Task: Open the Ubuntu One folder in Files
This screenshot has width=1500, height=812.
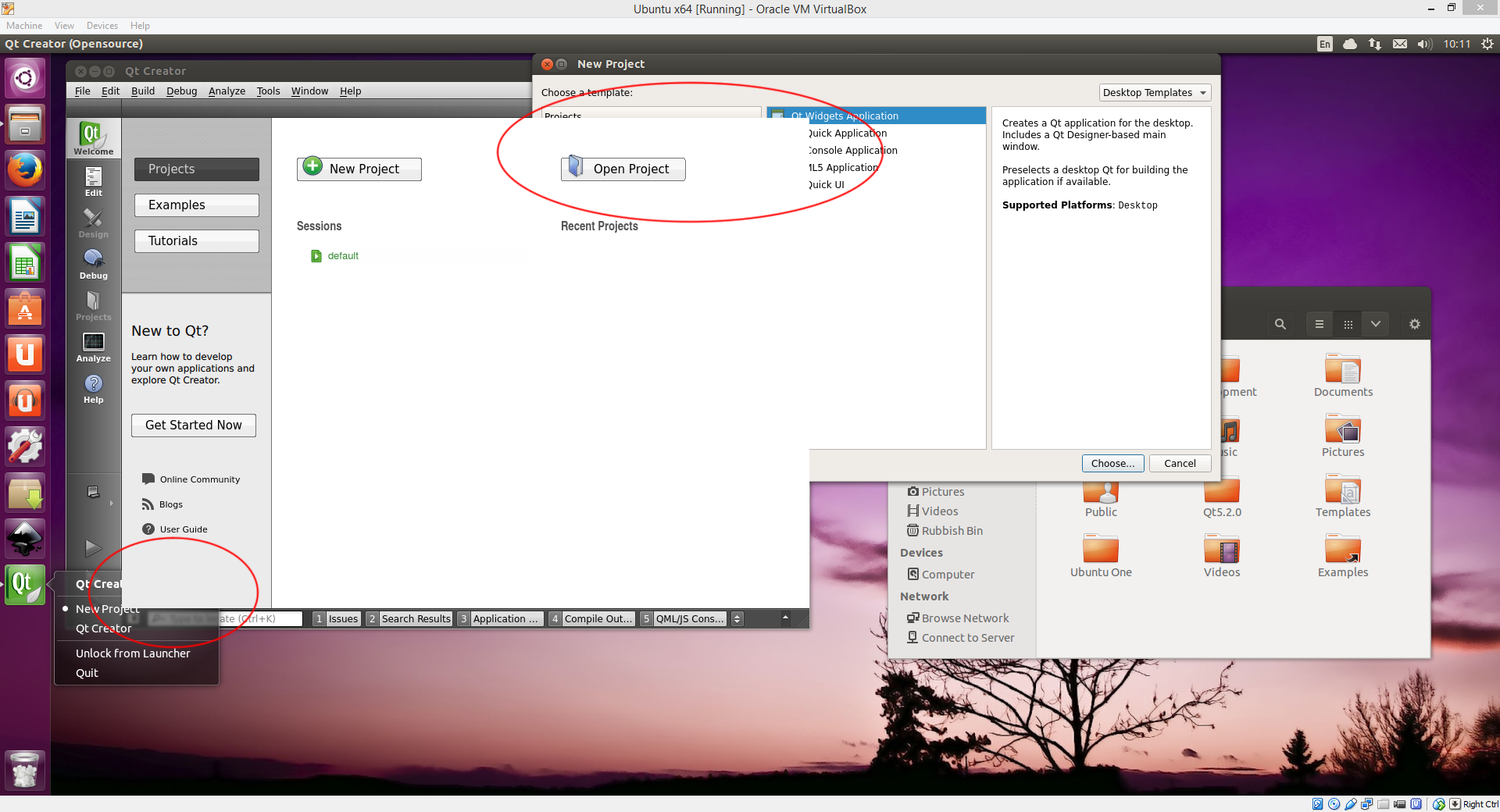Action: click(x=1101, y=556)
